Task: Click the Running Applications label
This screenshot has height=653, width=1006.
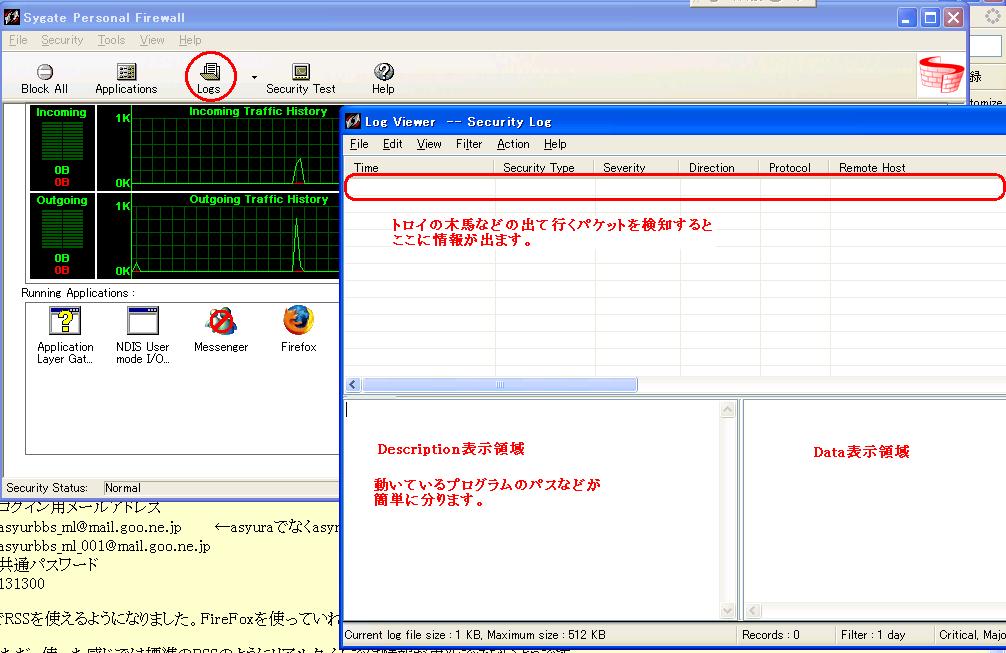Action: tap(78, 293)
